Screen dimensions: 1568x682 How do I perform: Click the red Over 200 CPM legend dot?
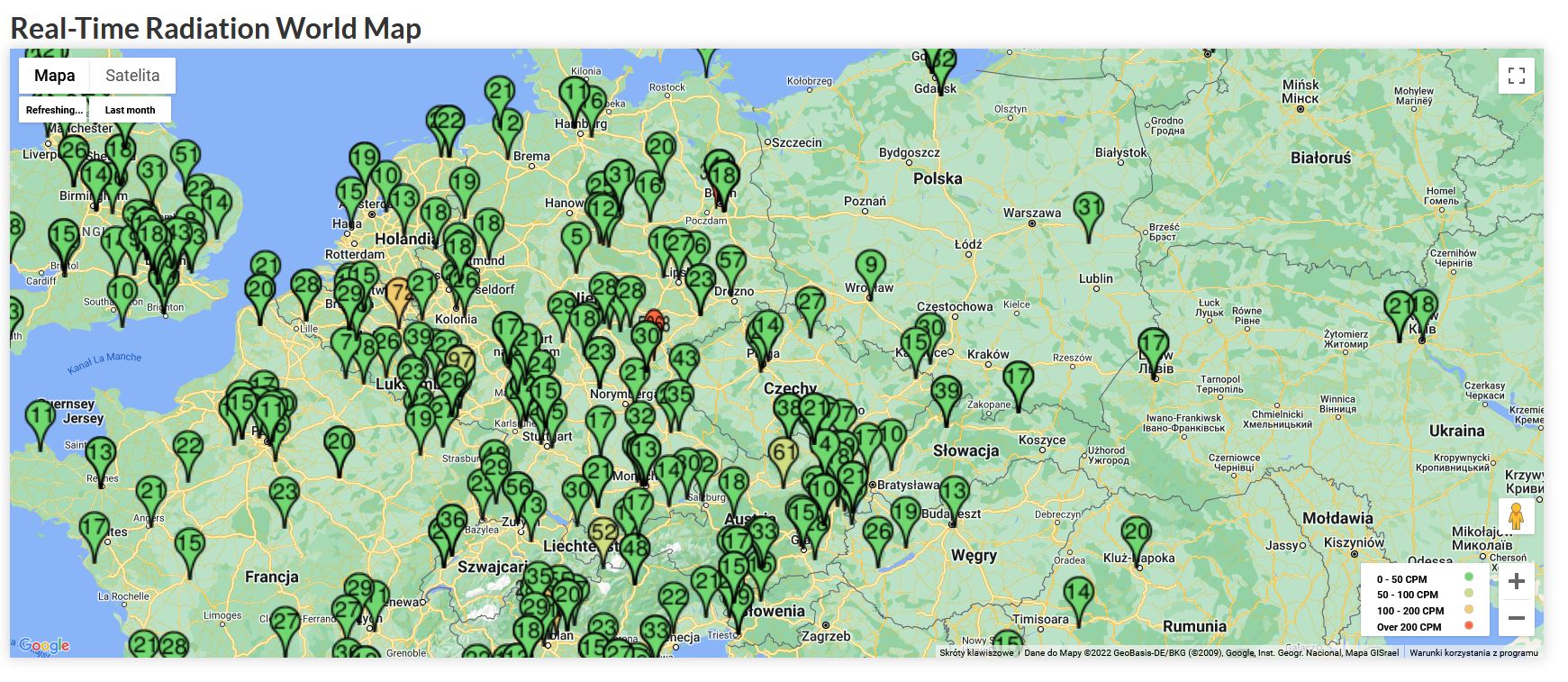(1469, 626)
